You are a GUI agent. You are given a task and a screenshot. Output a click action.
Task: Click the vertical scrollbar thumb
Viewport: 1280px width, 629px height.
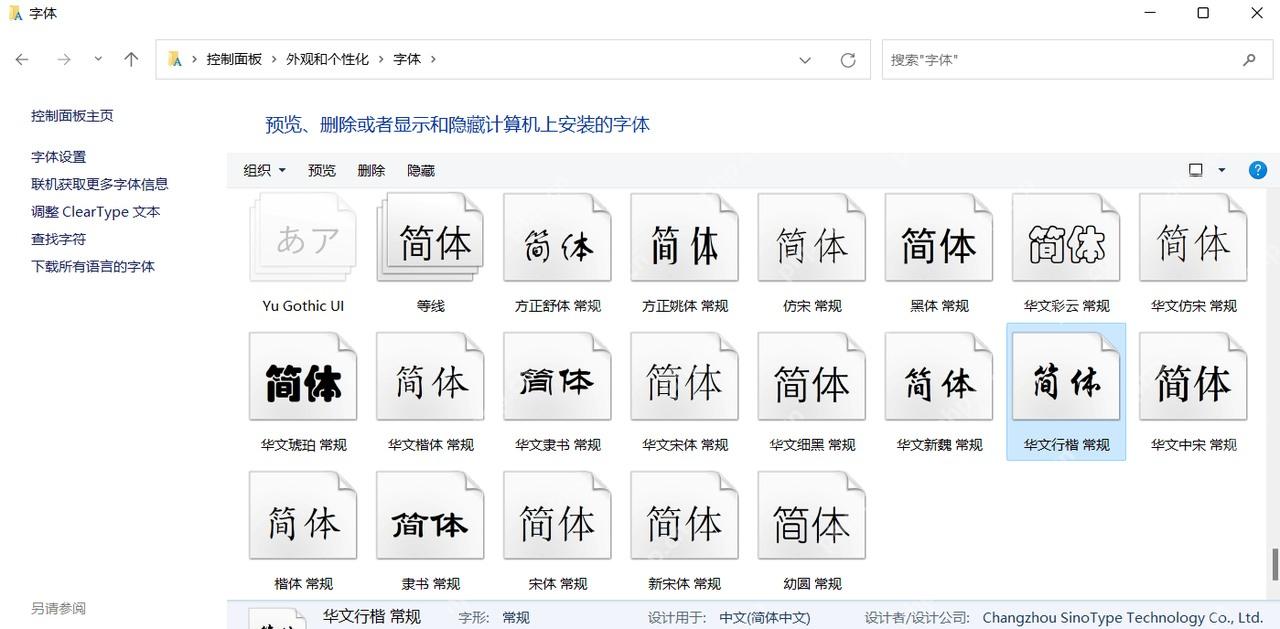click(1275, 564)
